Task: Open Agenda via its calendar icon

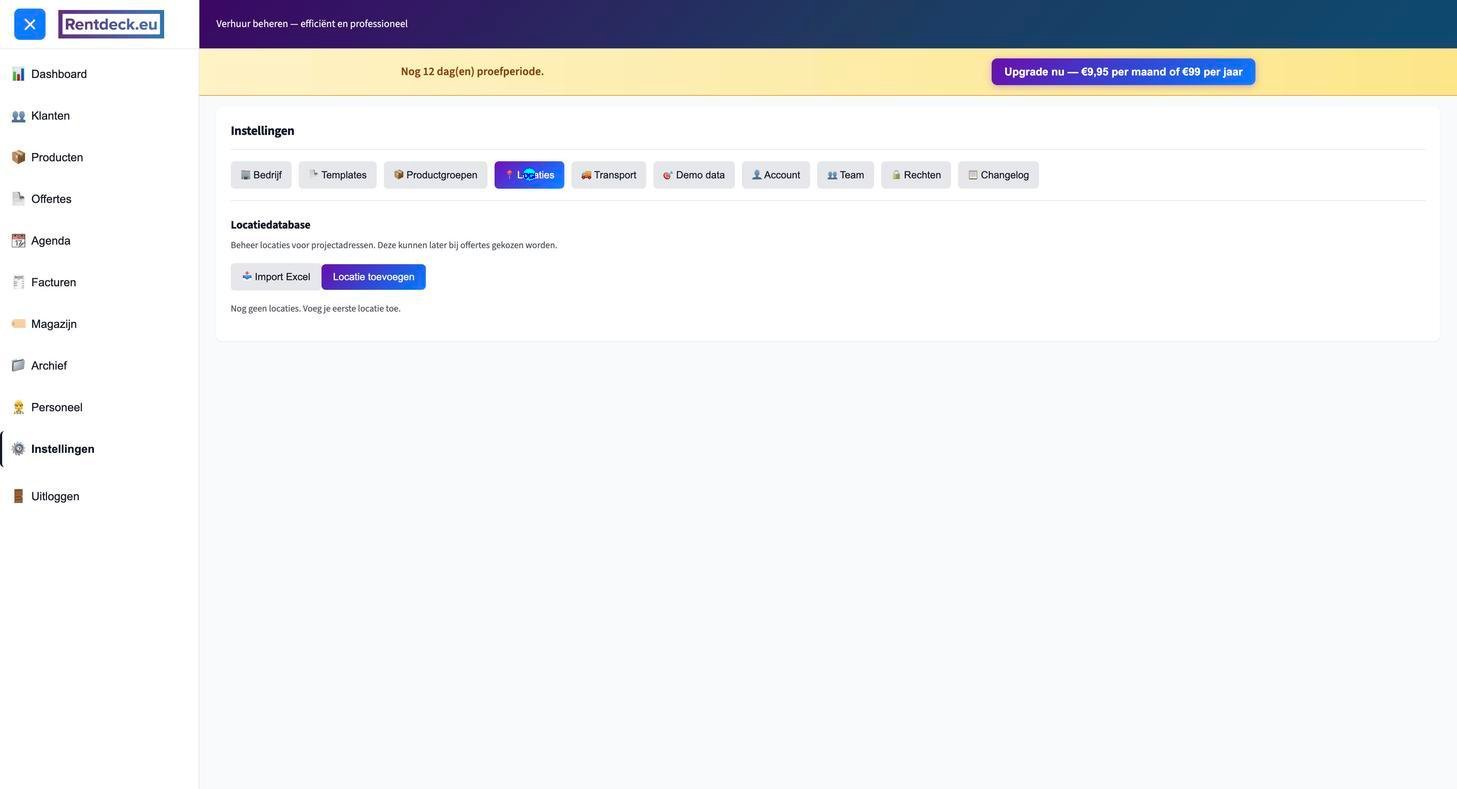Action: tap(18, 241)
